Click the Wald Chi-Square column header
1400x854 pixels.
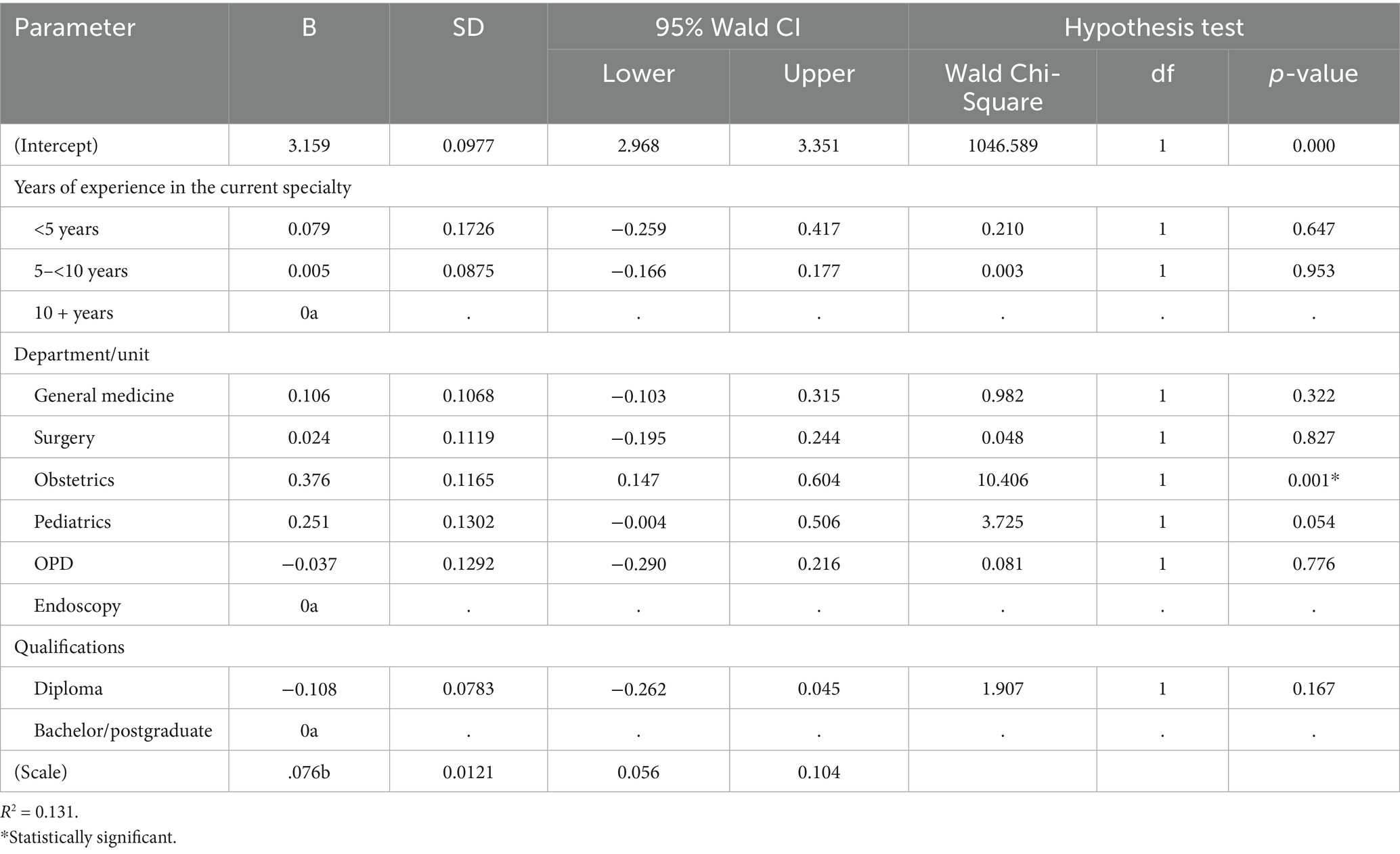pyautogui.click(x=1002, y=87)
